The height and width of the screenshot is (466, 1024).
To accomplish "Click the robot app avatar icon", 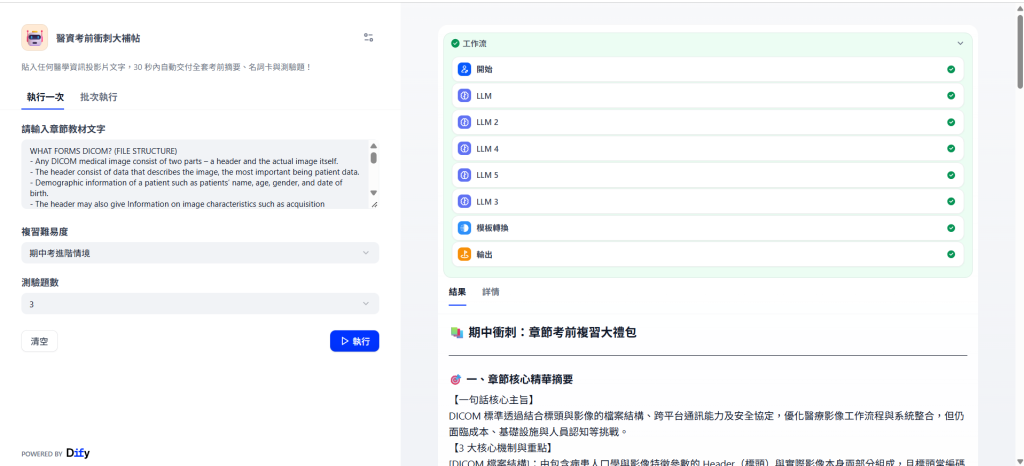I will 35,38.
